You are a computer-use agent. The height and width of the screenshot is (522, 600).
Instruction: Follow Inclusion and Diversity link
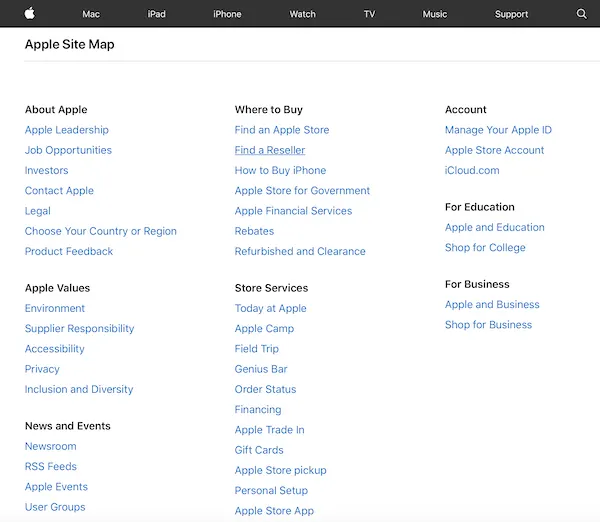(x=79, y=389)
